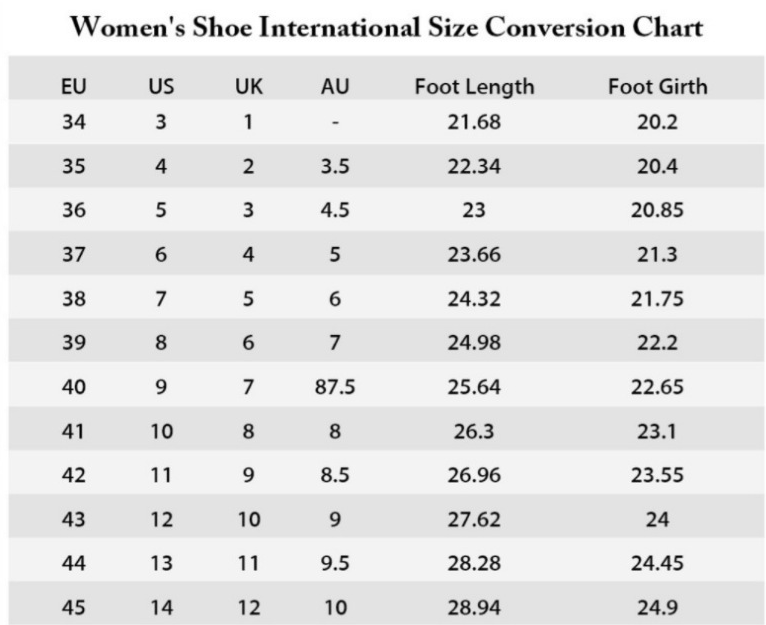766x625 pixels.
Task: Select the Foot Length column header
Action: pyautogui.click(x=474, y=87)
